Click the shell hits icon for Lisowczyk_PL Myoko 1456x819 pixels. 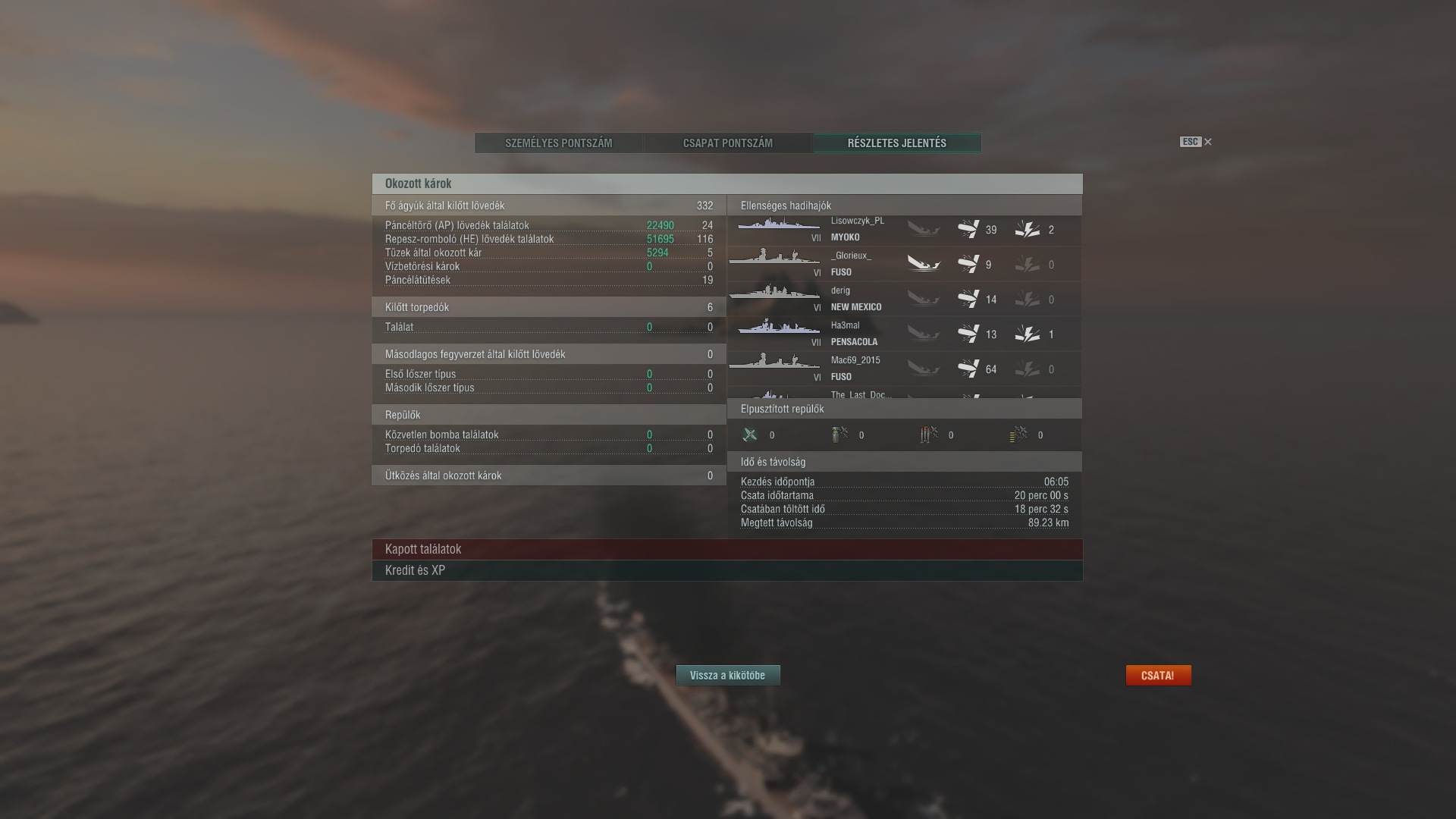(x=968, y=229)
